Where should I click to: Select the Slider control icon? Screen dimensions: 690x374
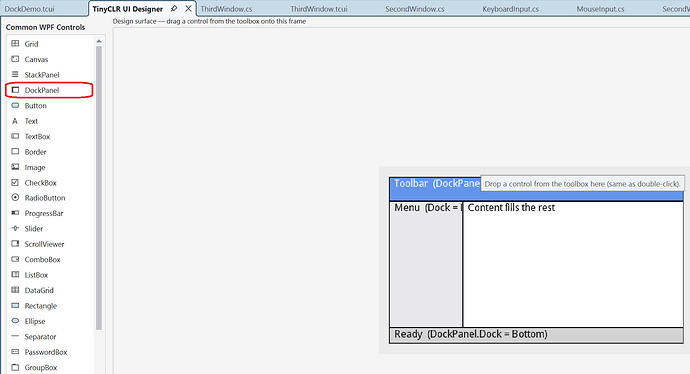15,228
